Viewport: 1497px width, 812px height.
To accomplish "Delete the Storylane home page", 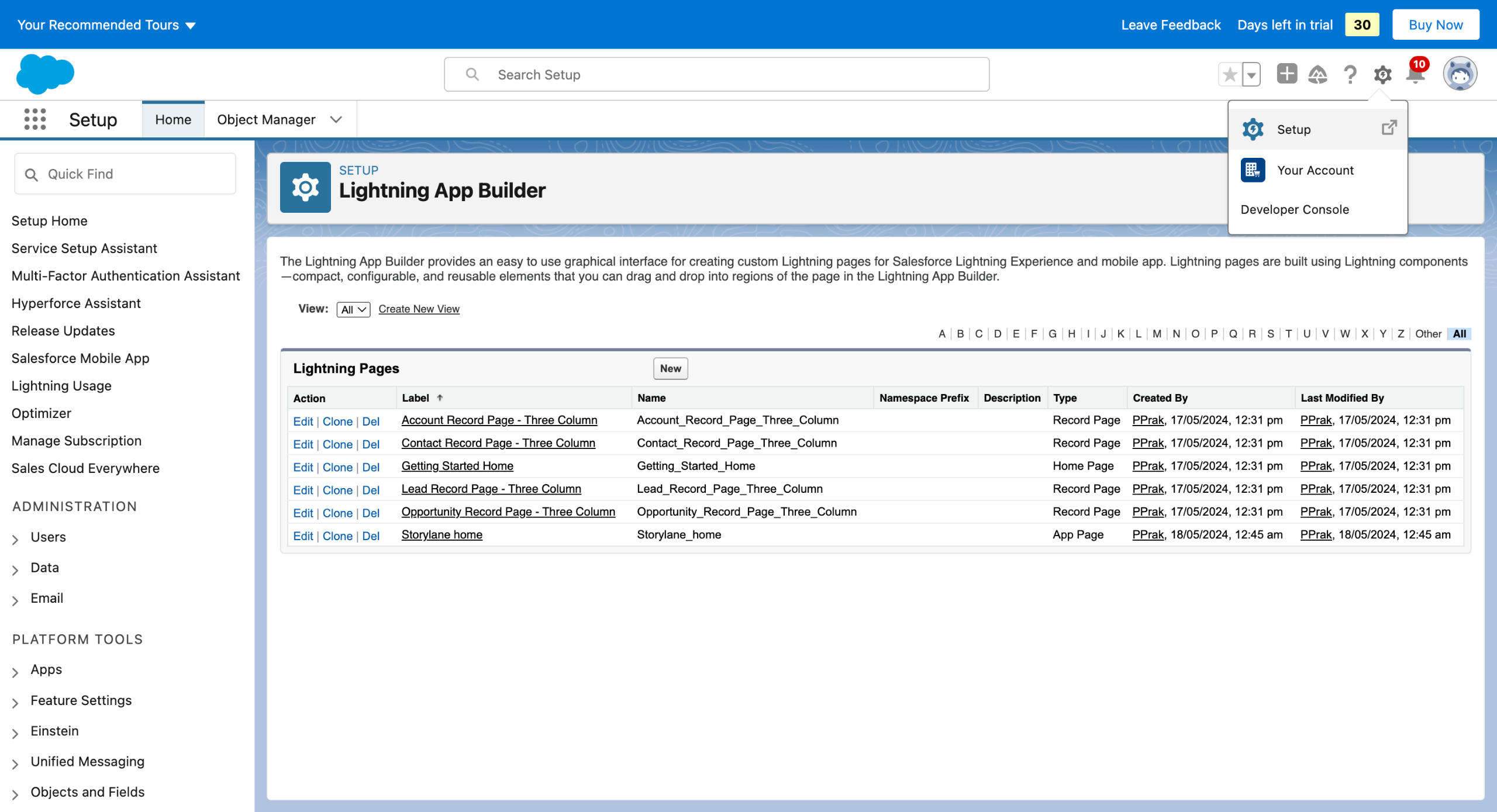I will pyautogui.click(x=371, y=535).
